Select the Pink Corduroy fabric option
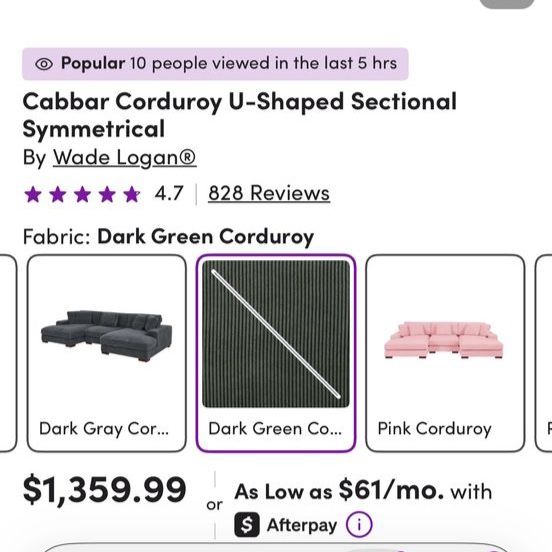Viewport: 552px width, 552px height. pyautogui.click(x=445, y=353)
